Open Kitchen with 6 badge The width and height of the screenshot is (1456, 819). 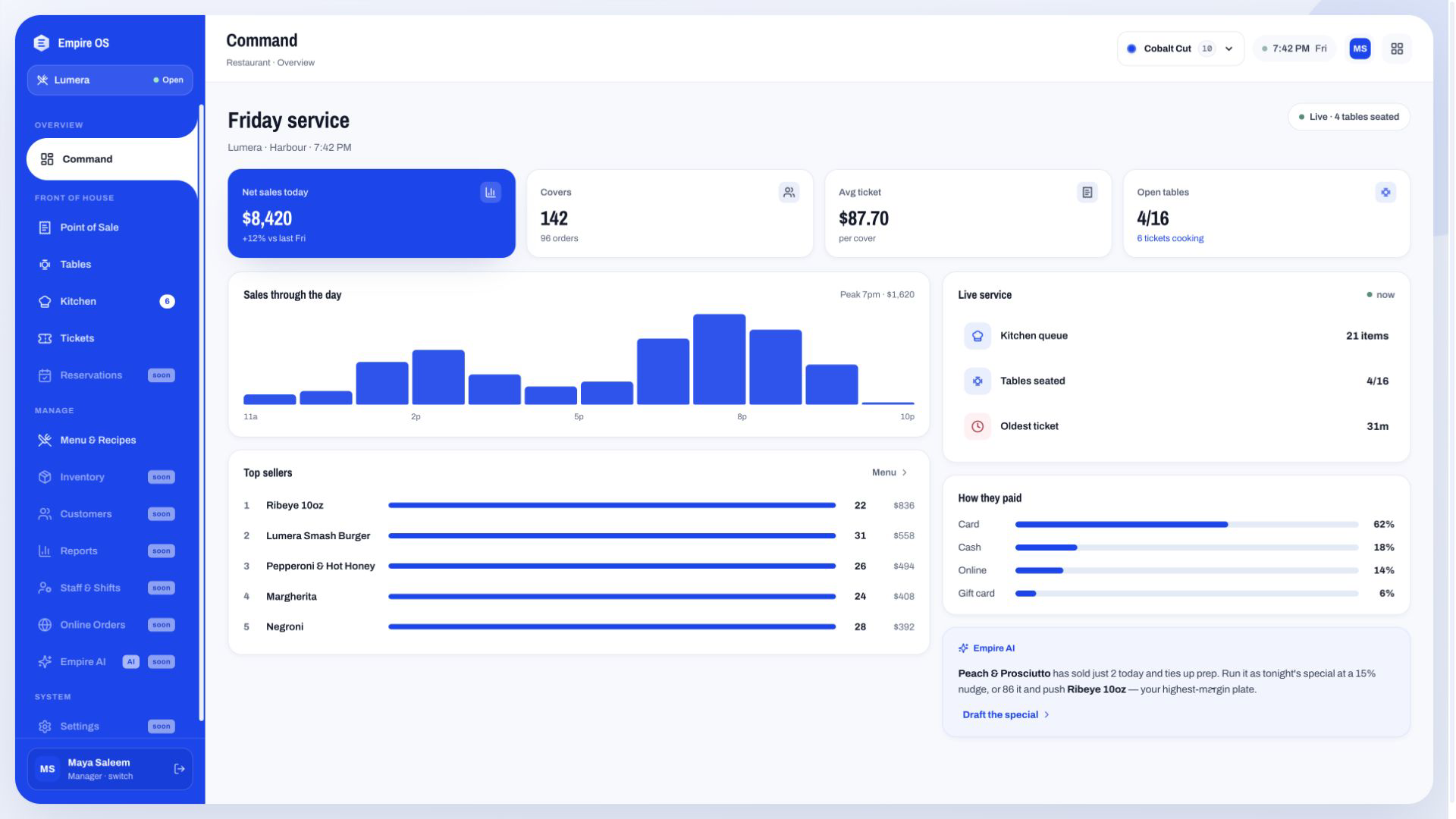[106, 302]
